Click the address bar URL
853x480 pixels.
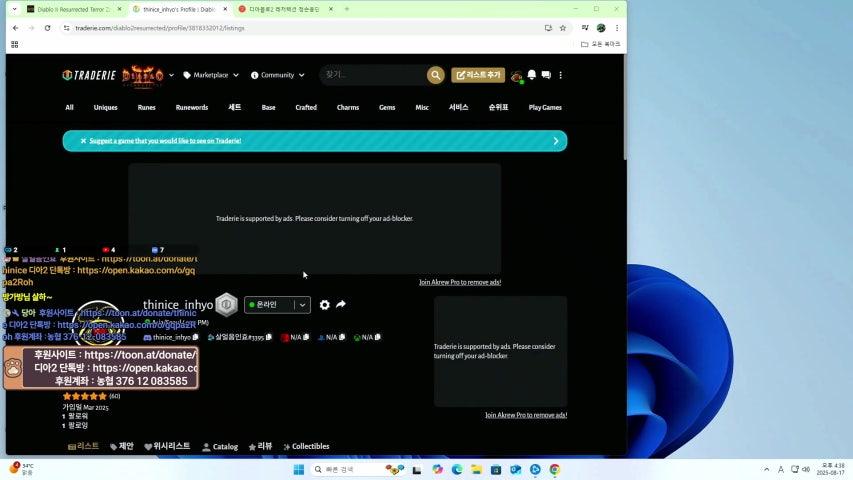[x=159, y=28]
